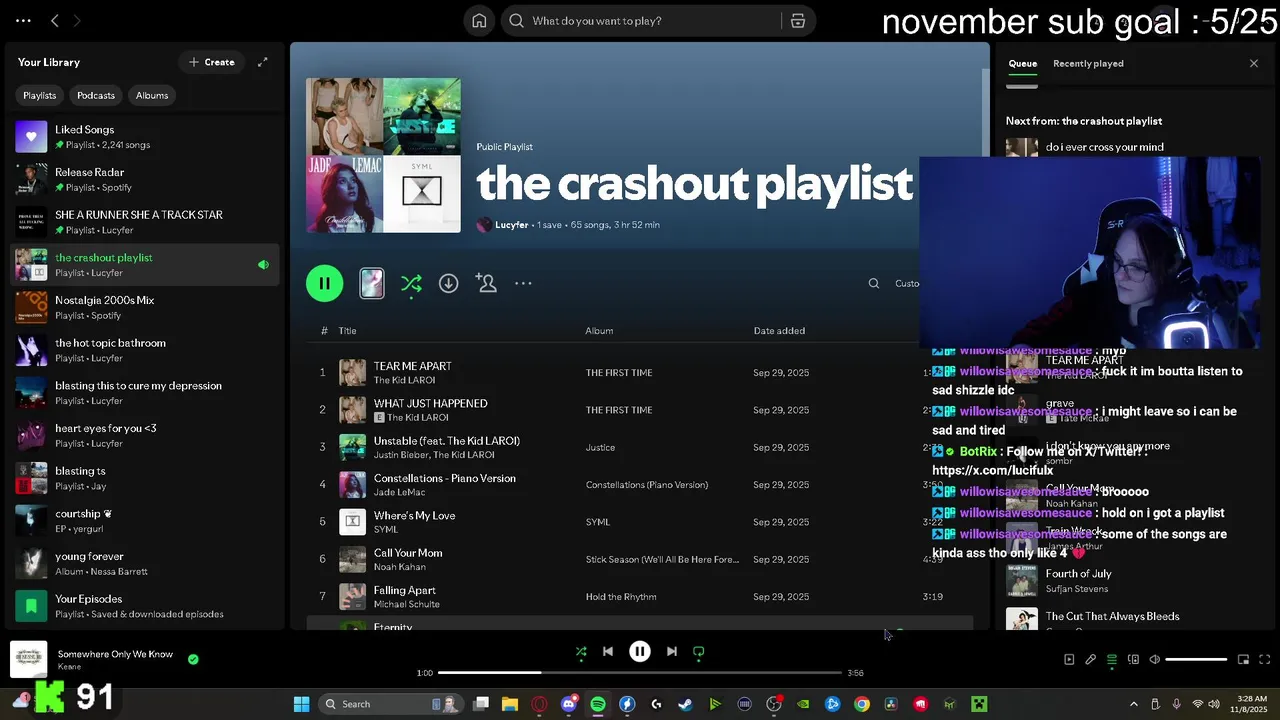
Task: Click the playlist preview cover icon beside pause
Action: coord(371,283)
